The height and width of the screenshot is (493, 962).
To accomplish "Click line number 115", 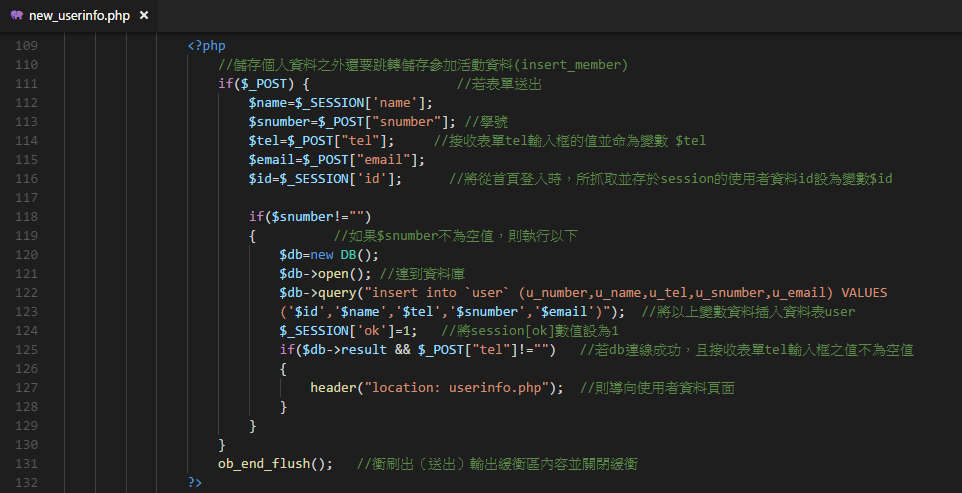I will [26, 159].
